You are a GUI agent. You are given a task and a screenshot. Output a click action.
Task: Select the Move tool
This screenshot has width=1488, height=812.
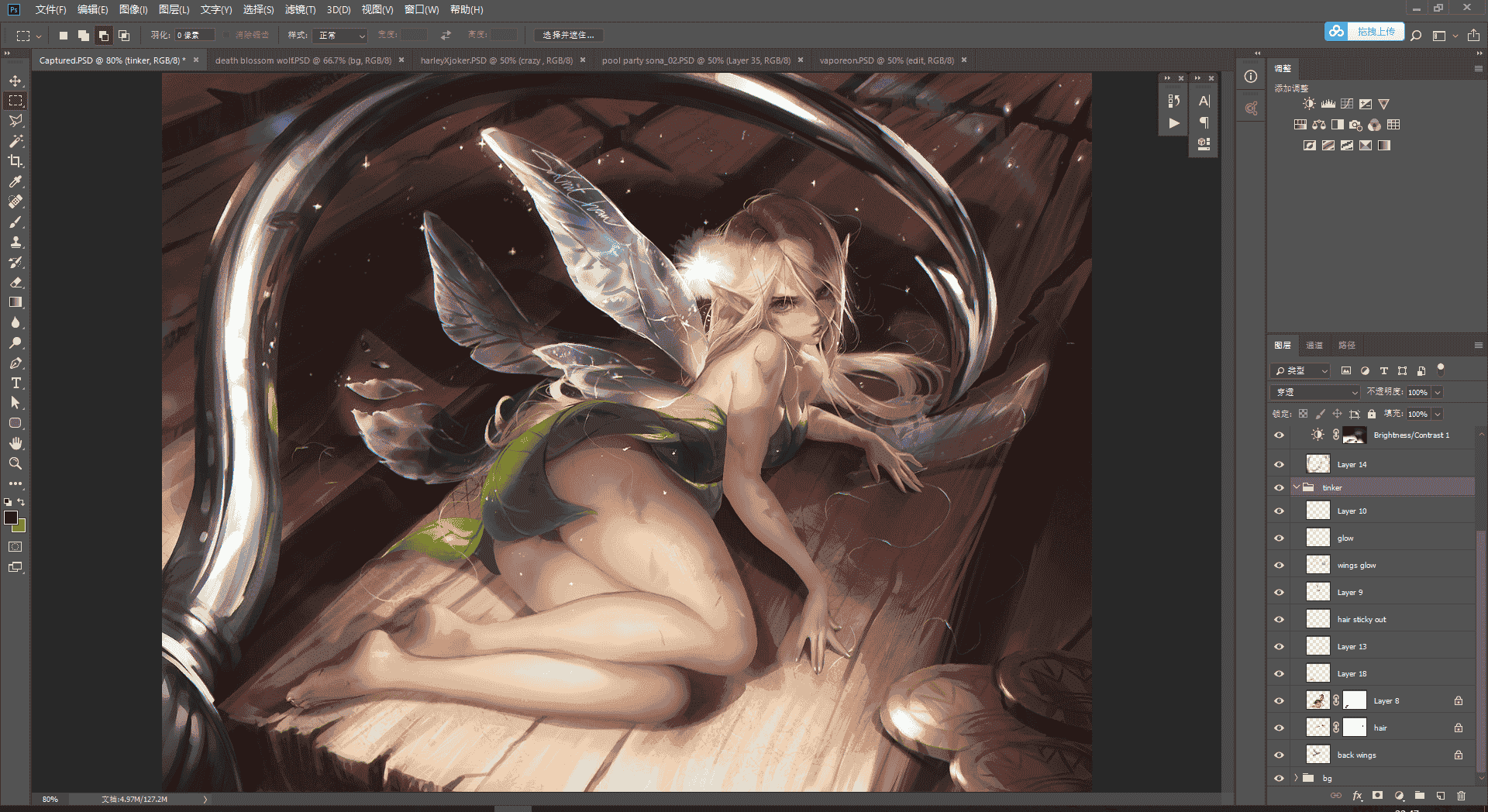point(15,81)
